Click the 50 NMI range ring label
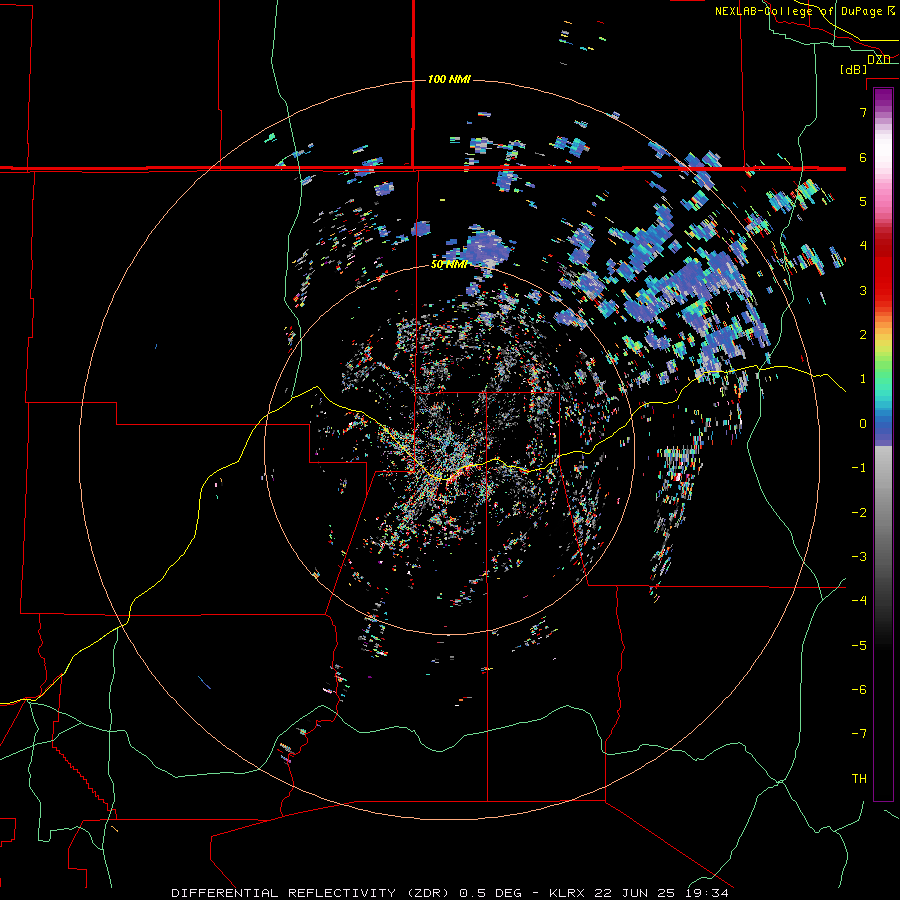900x900 pixels. point(449,264)
